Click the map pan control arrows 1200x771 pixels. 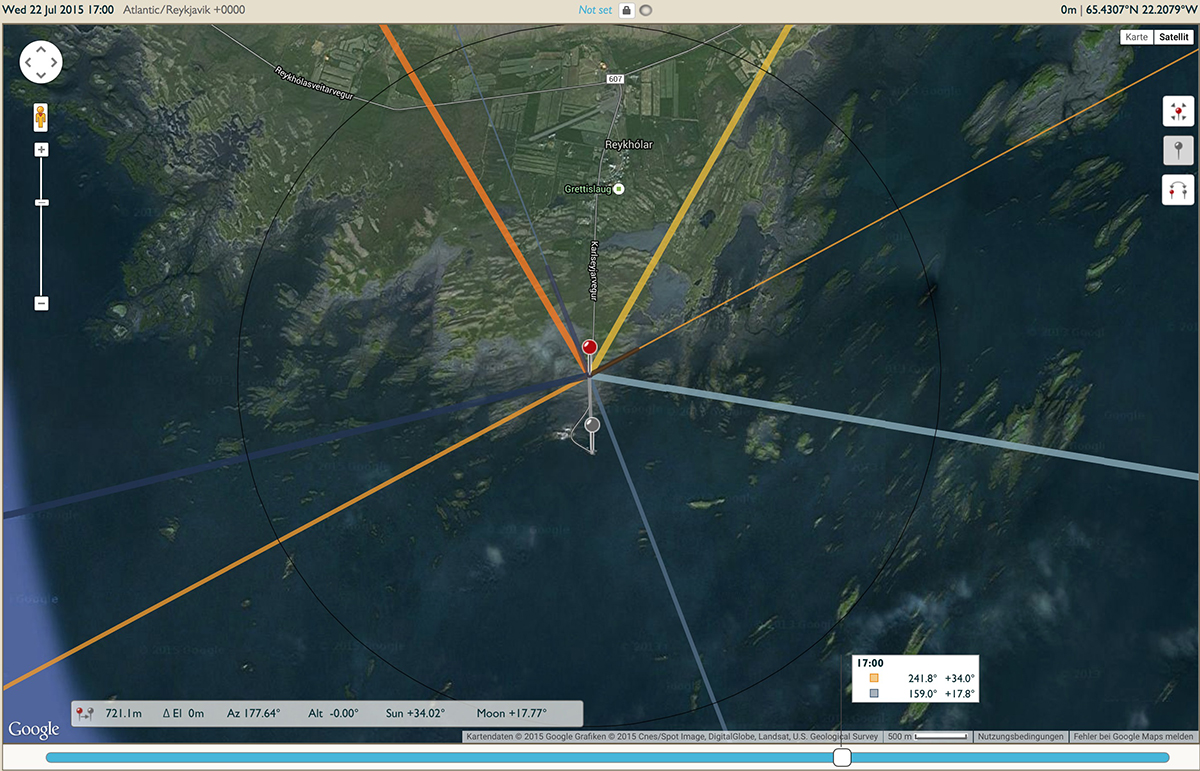pos(41,62)
